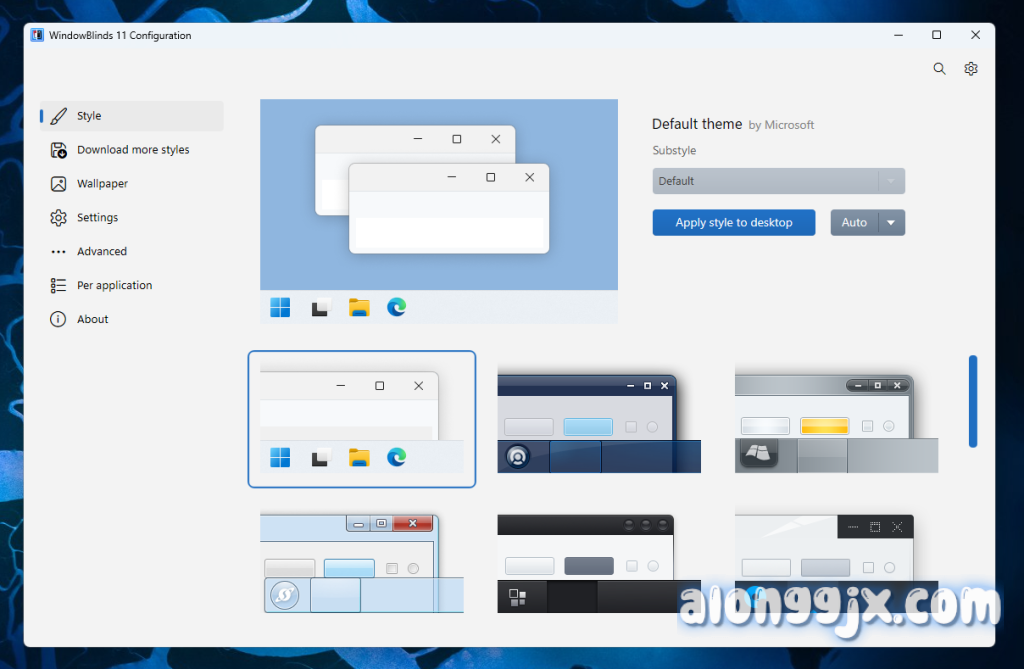Click the search magnifier icon
The width and height of the screenshot is (1024, 669).
click(939, 69)
